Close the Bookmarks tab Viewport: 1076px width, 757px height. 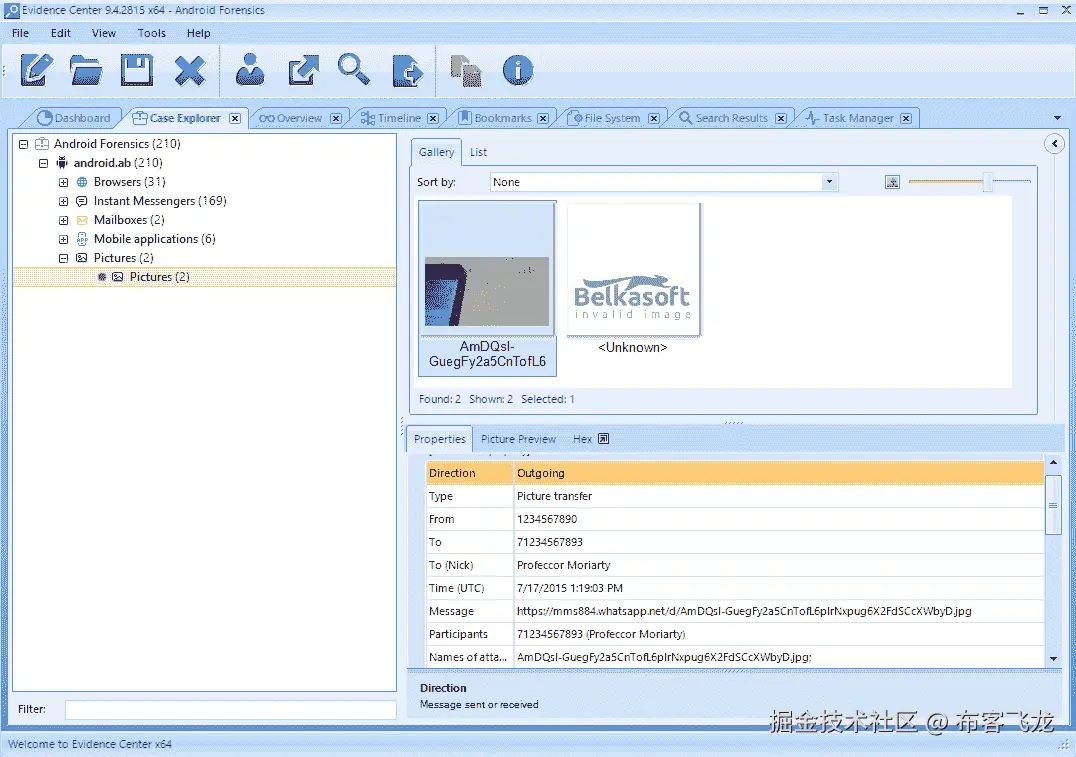tap(543, 118)
